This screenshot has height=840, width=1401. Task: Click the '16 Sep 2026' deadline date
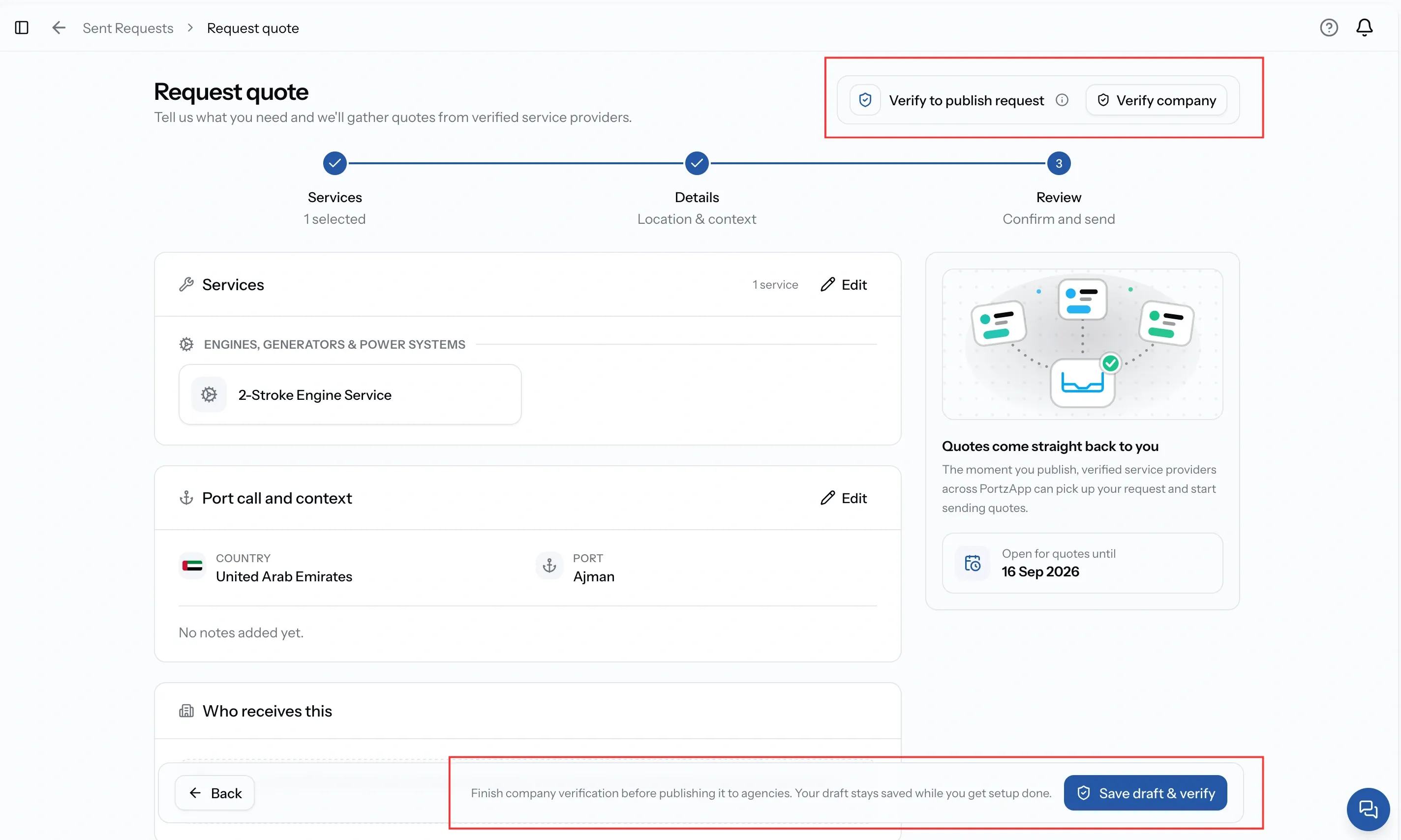tap(1040, 571)
